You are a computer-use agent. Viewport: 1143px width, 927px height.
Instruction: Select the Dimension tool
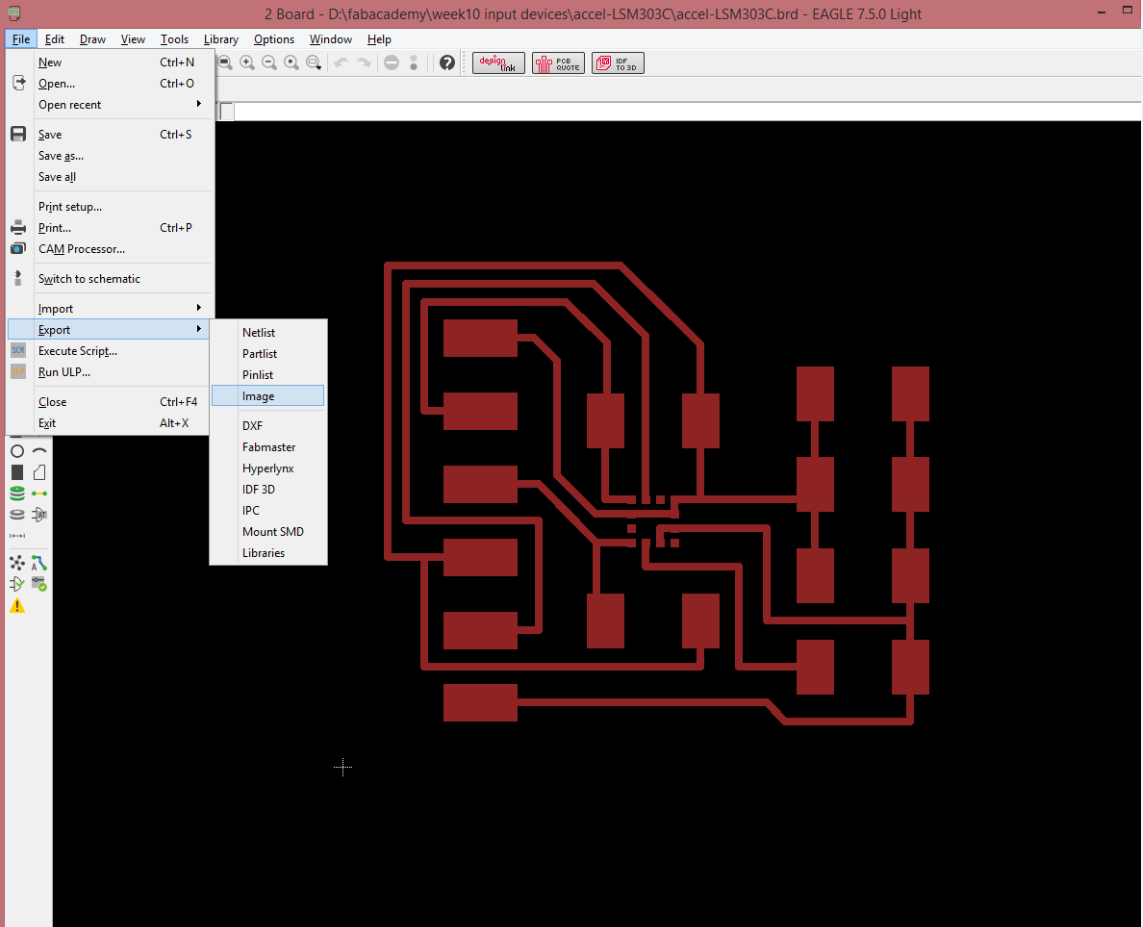[x=17, y=536]
